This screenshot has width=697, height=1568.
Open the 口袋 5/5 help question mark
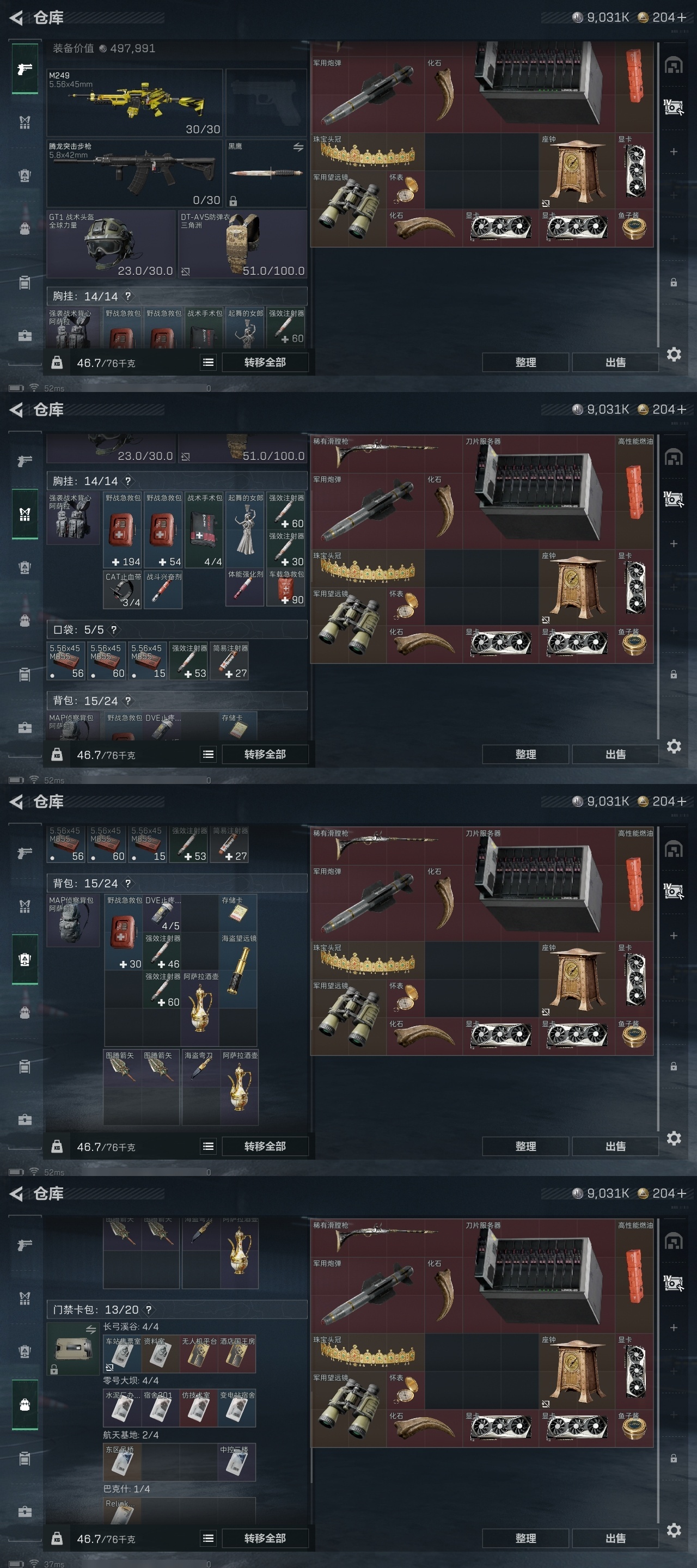tap(114, 629)
